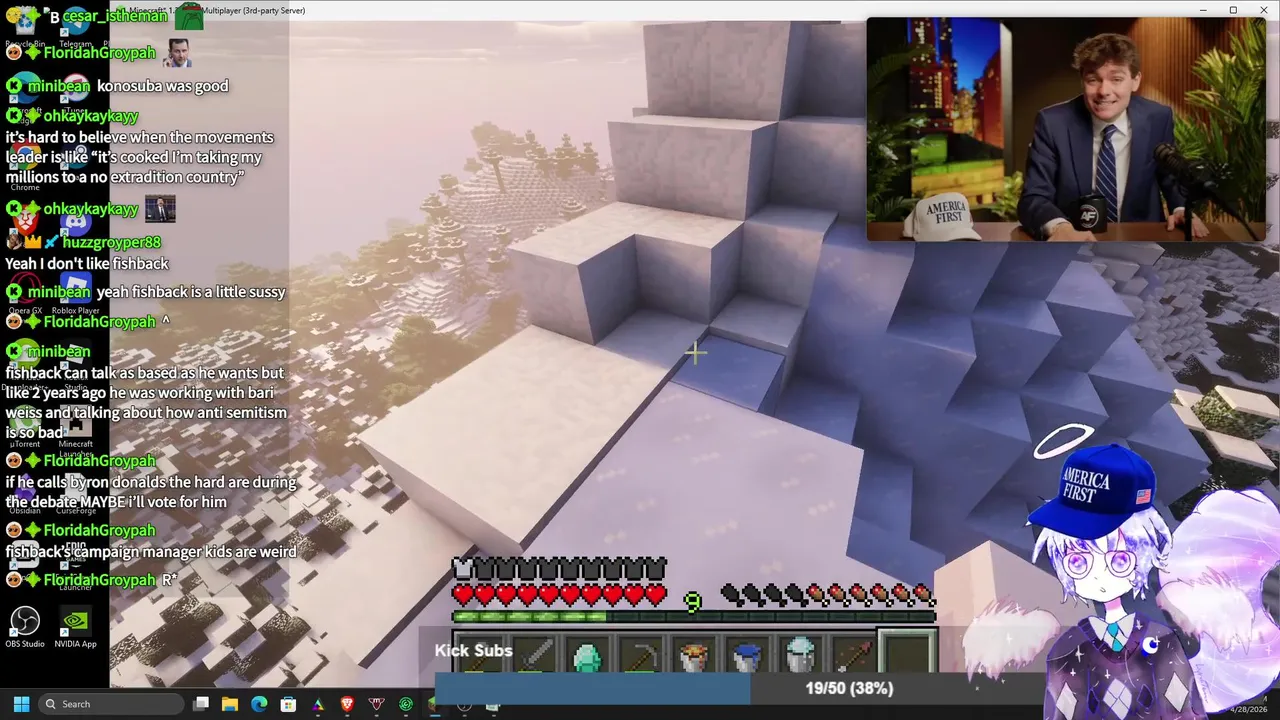This screenshot has width=1280, height=720.
Task: Select the sword slot in the hotbar
Action: pos(535,656)
